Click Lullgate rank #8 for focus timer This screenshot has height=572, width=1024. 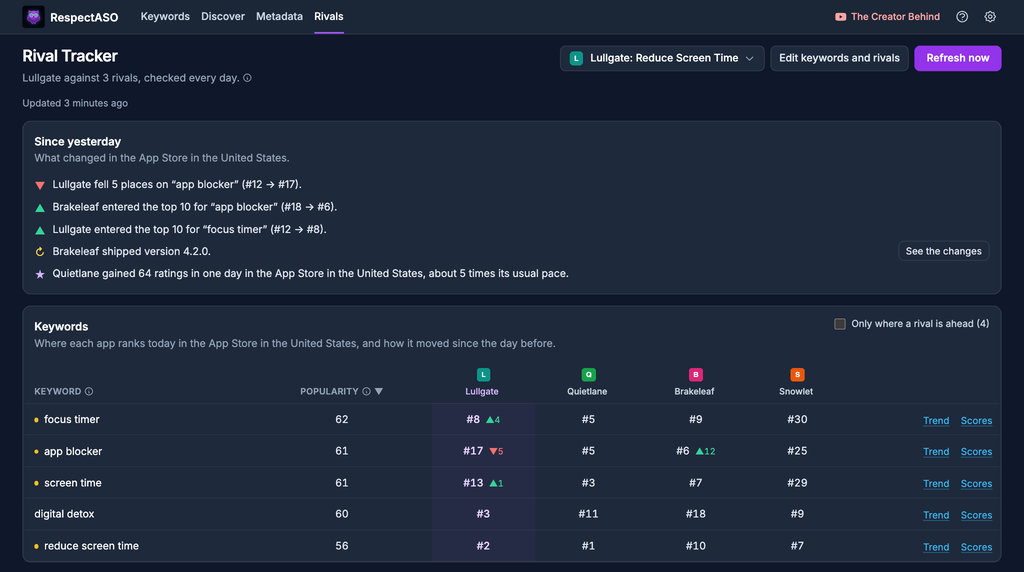tap(473, 419)
